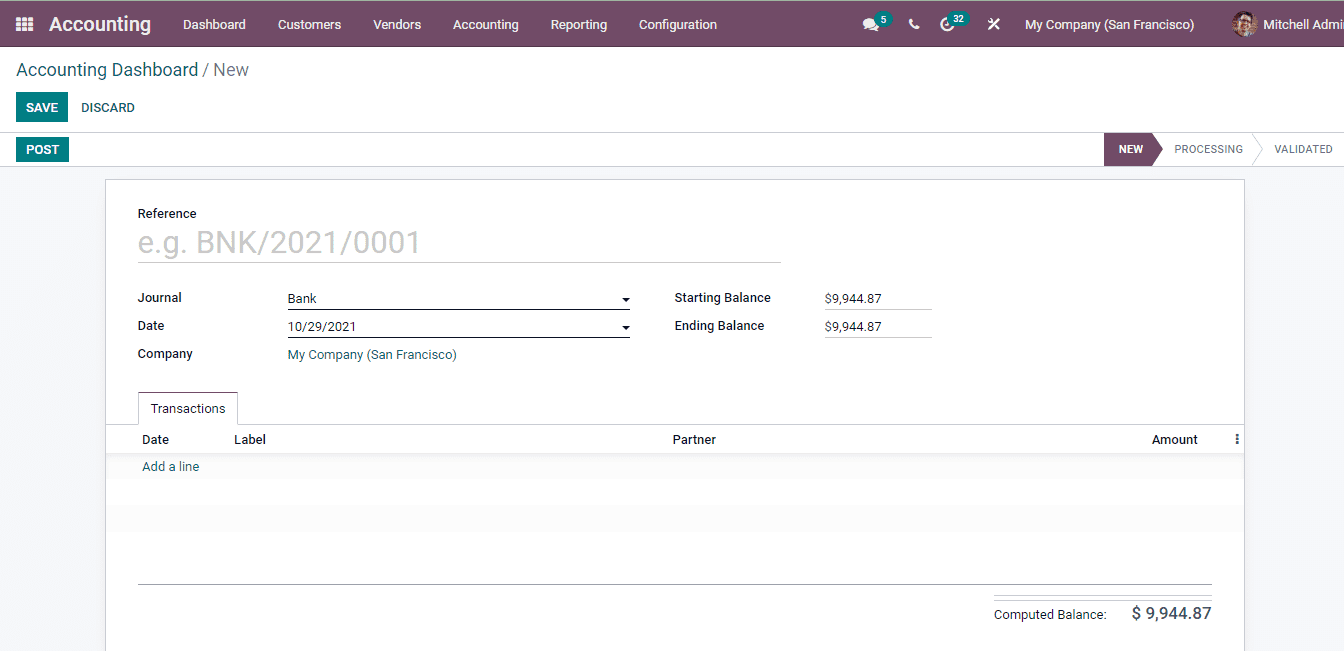This screenshot has width=1344, height=651.
Task: Click the POST button
Action: coord(42,149)
